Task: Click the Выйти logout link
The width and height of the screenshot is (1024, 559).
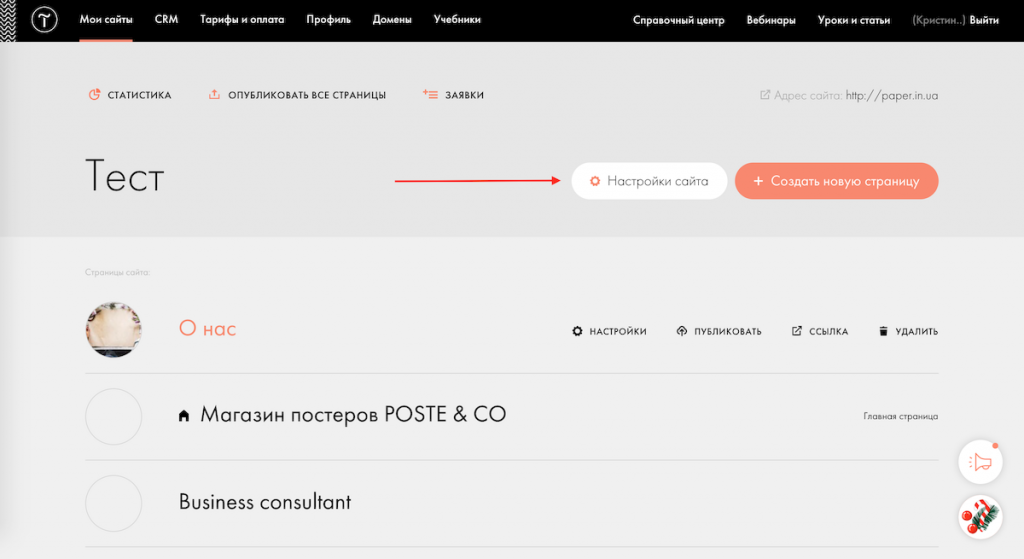Action: coord(984,20)
